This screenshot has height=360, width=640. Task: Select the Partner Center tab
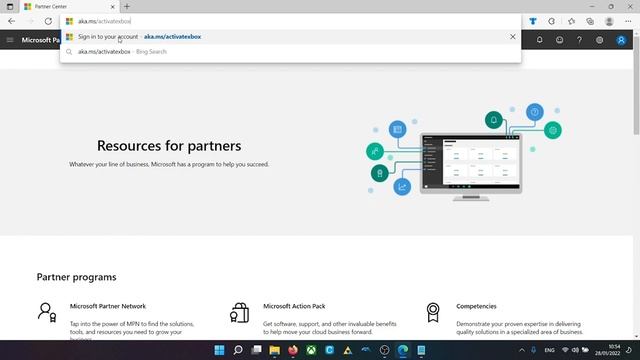click(69, 7)
